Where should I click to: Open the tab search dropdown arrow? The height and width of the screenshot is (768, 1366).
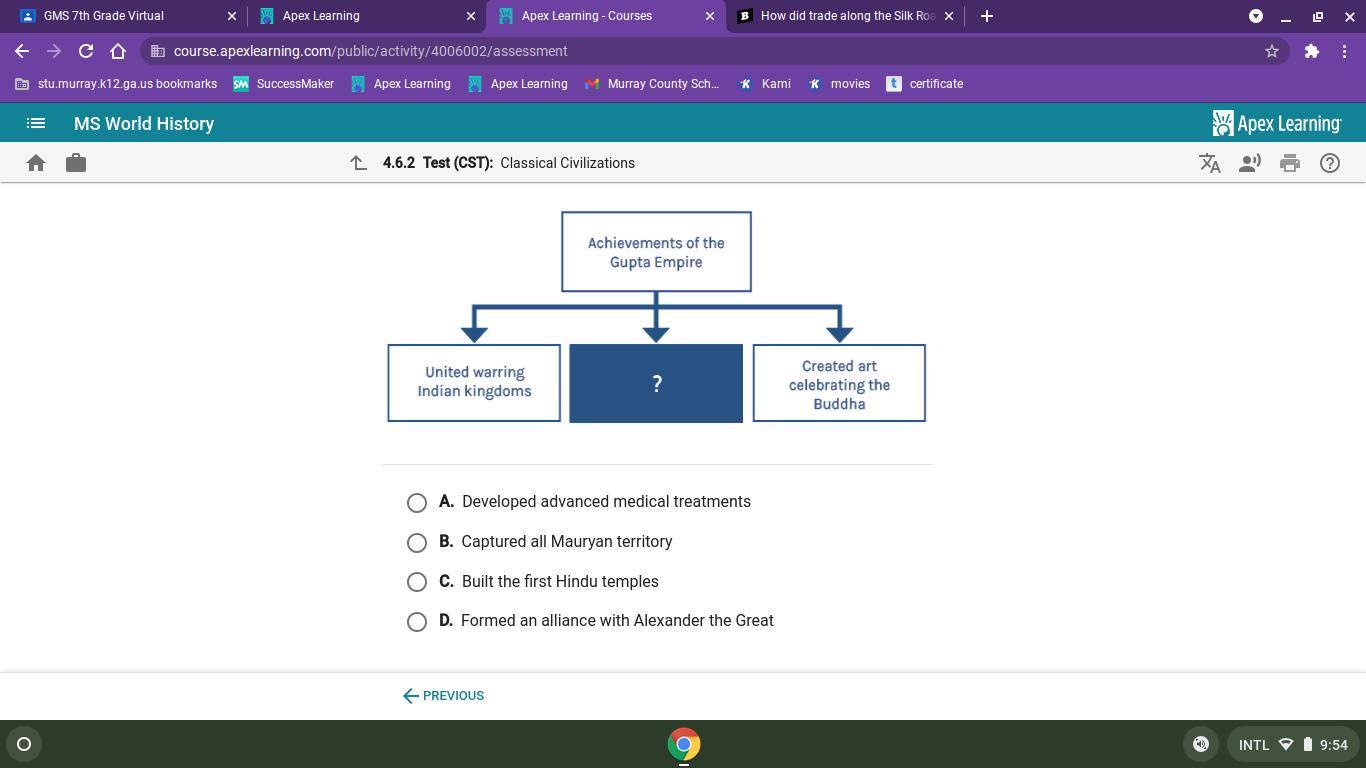pos(1256,16)
